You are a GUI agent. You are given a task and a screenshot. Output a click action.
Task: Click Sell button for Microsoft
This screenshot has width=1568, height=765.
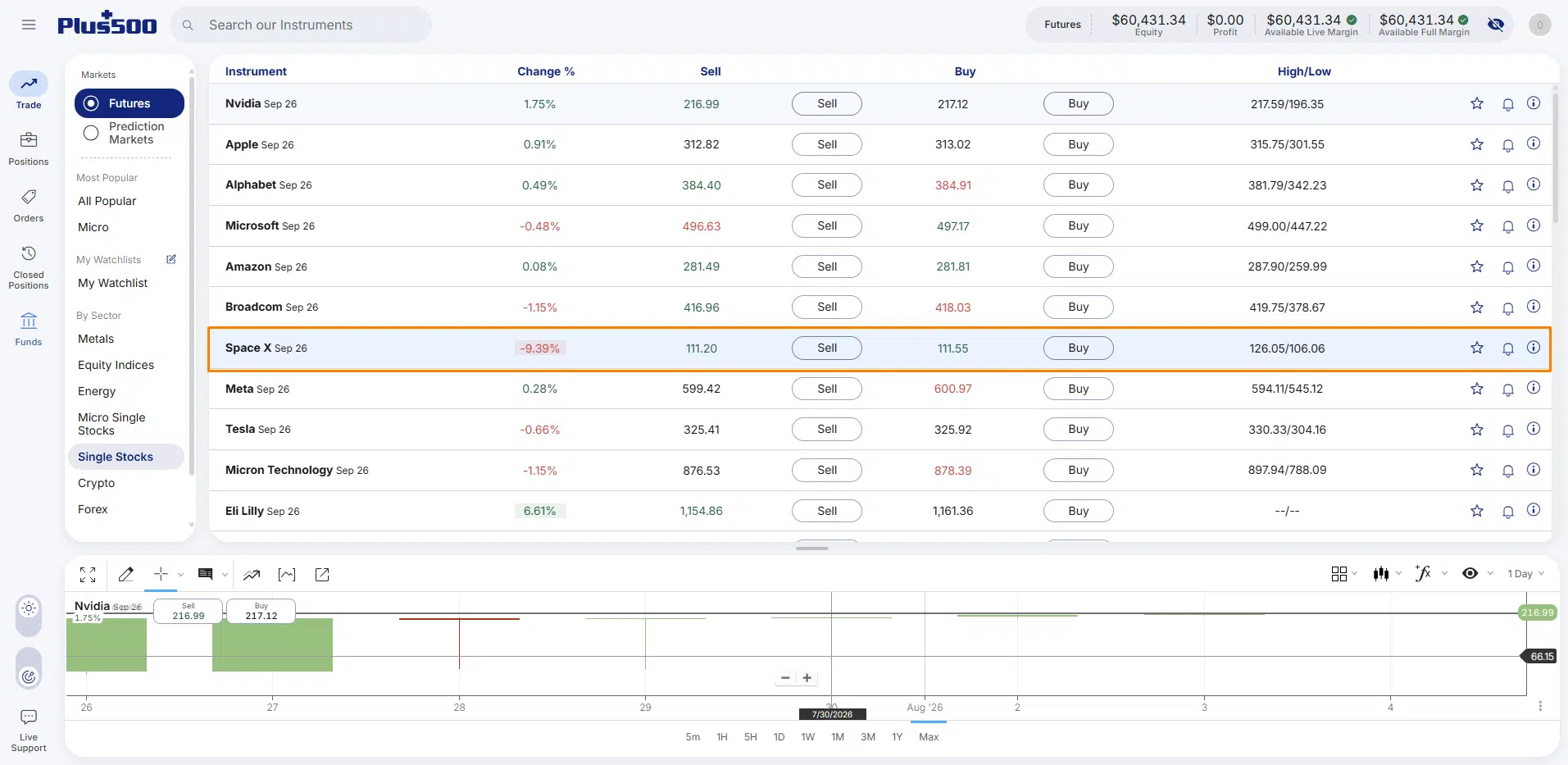(x=827, y=225)
